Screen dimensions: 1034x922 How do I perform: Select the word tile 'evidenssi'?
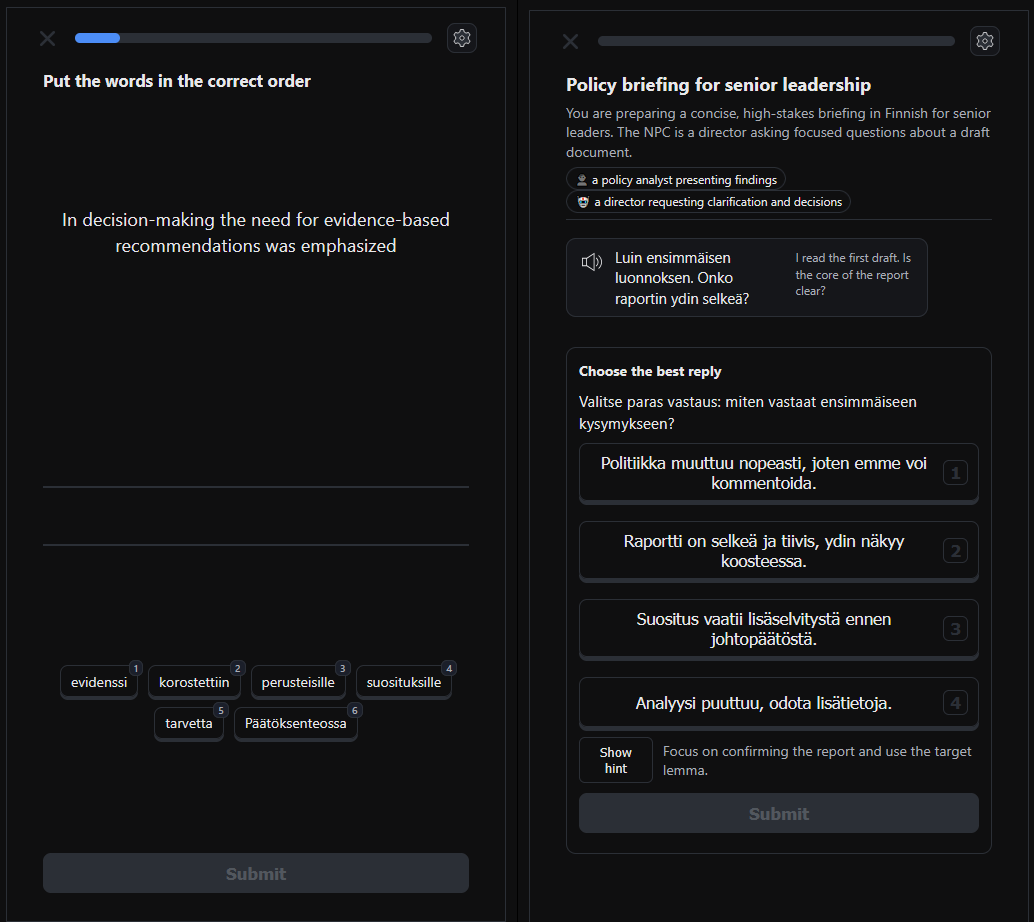click(x=99, y=683)
